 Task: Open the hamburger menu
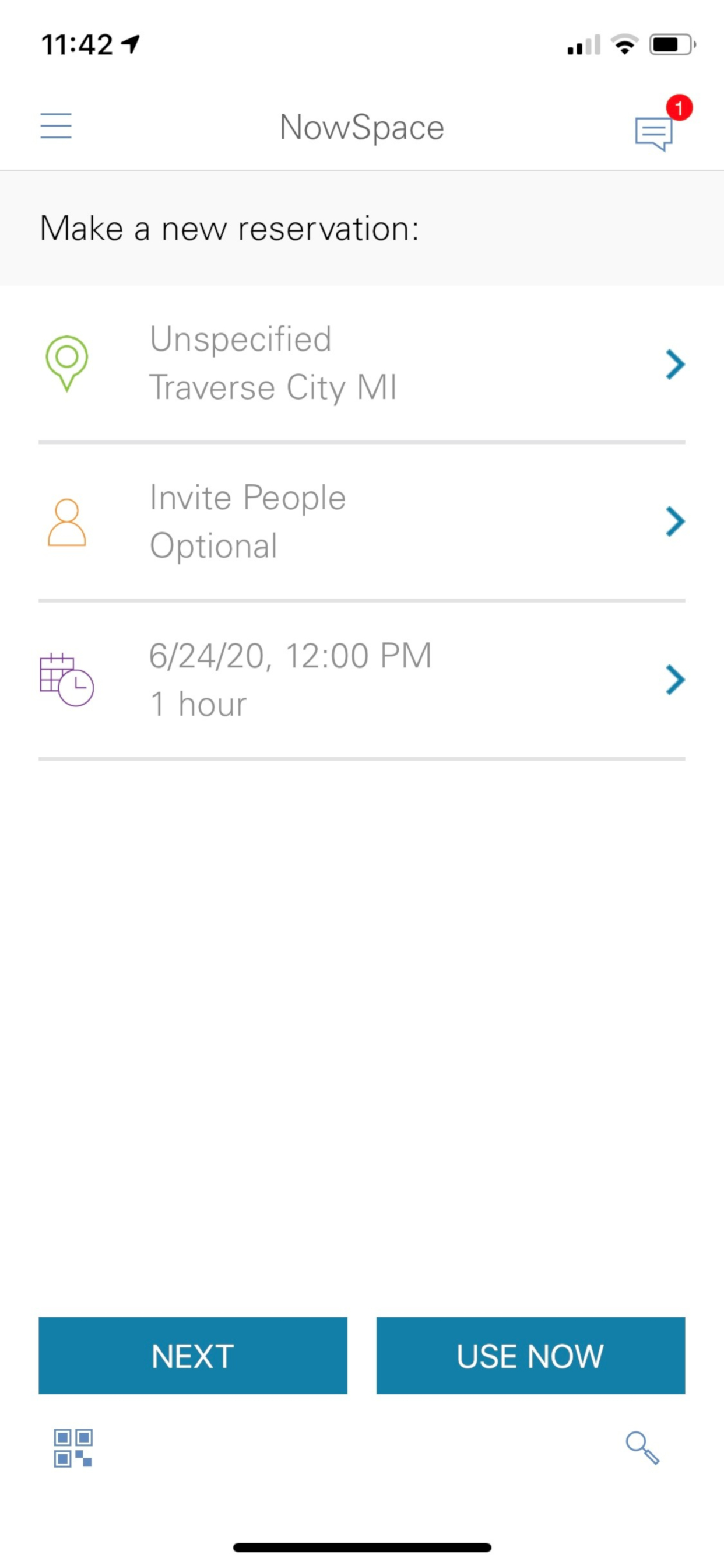point(56,126)
